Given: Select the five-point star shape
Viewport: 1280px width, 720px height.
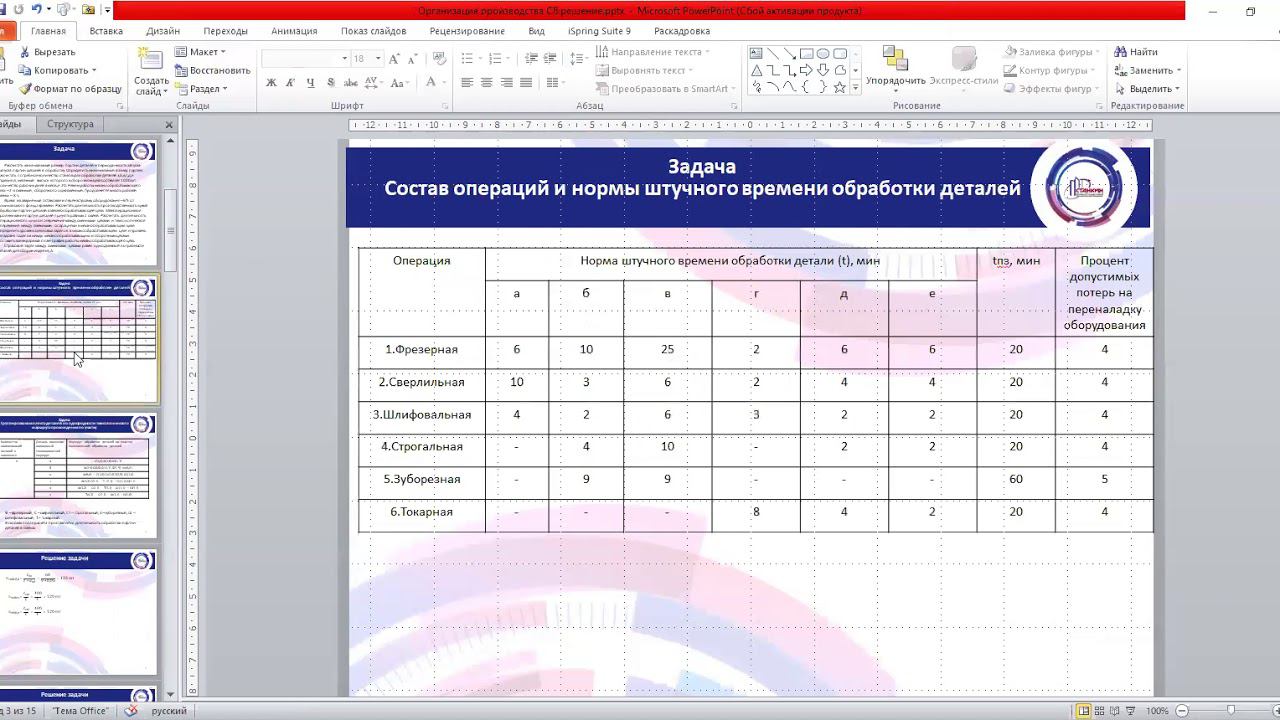Looking at the screenshot, I should (x=839, y=87).
